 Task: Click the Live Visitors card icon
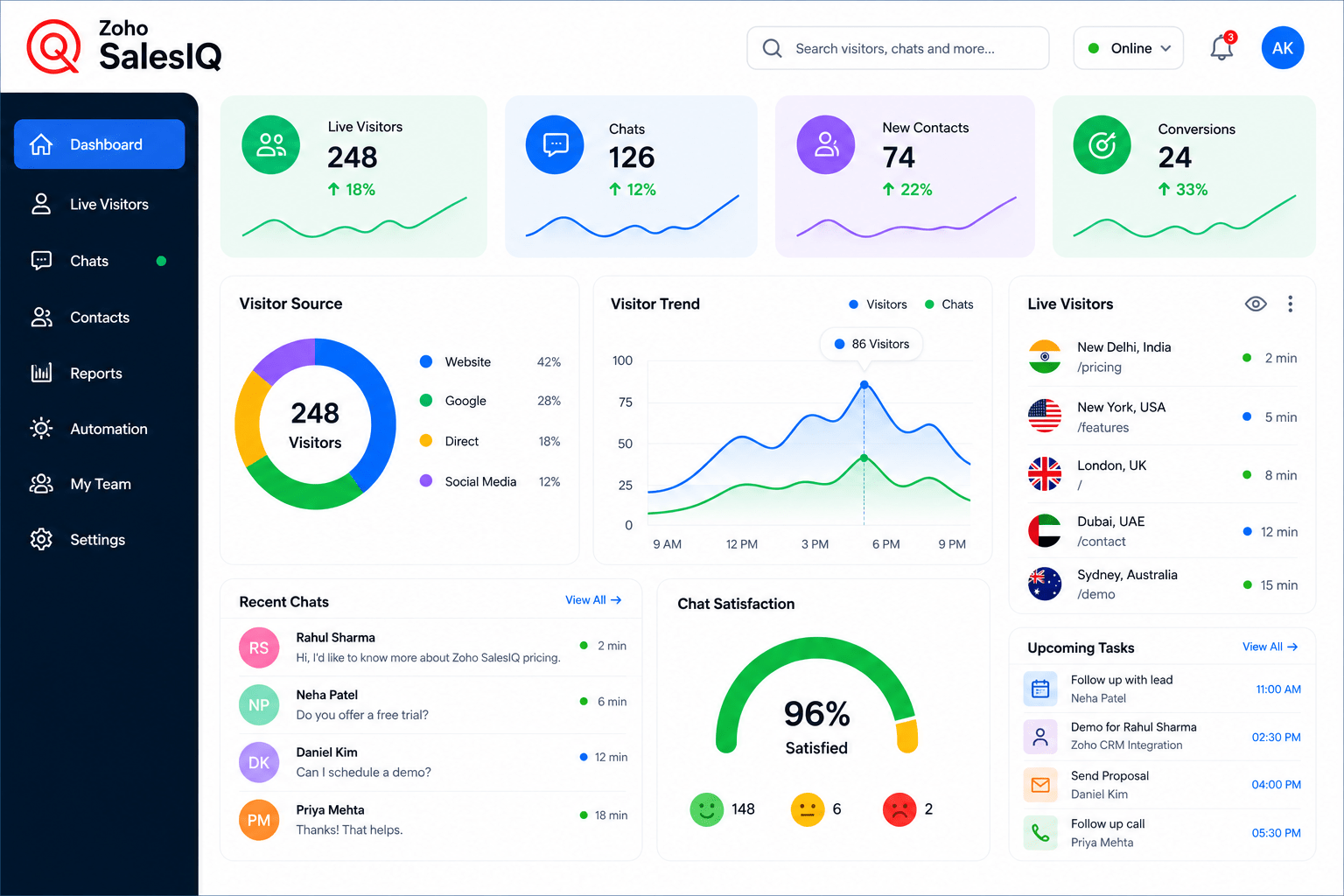271,144
